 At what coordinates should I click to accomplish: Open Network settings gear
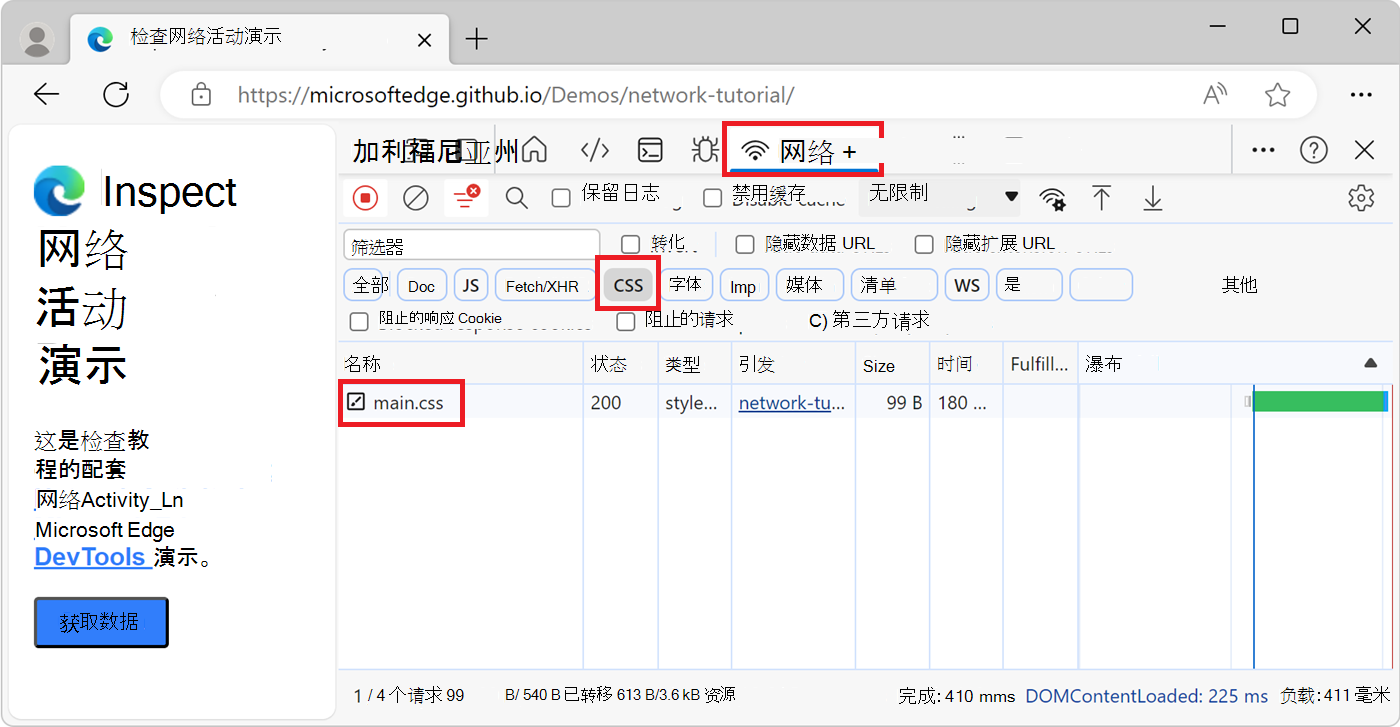pos(1361,198)
